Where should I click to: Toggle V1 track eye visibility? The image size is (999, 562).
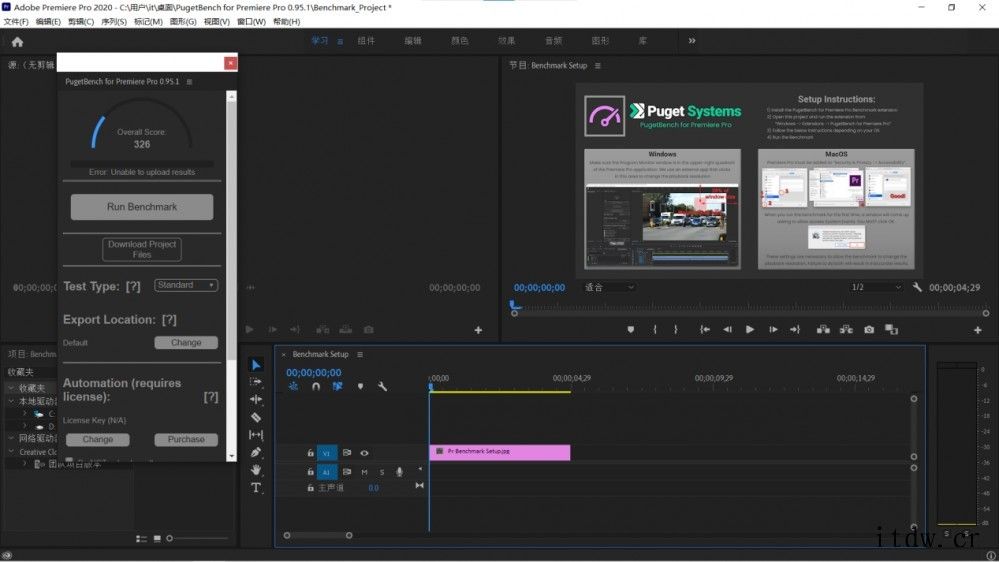tap(364, 453)
